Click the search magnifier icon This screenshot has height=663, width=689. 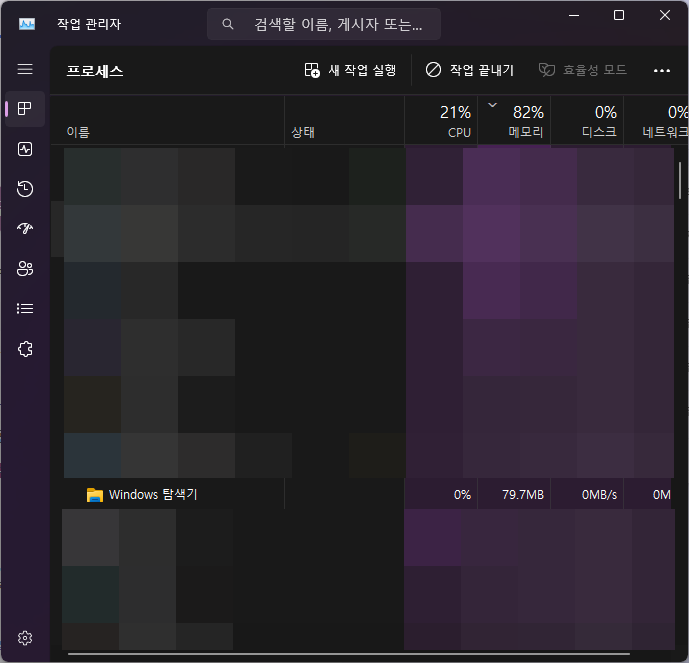tap(227, 24)
